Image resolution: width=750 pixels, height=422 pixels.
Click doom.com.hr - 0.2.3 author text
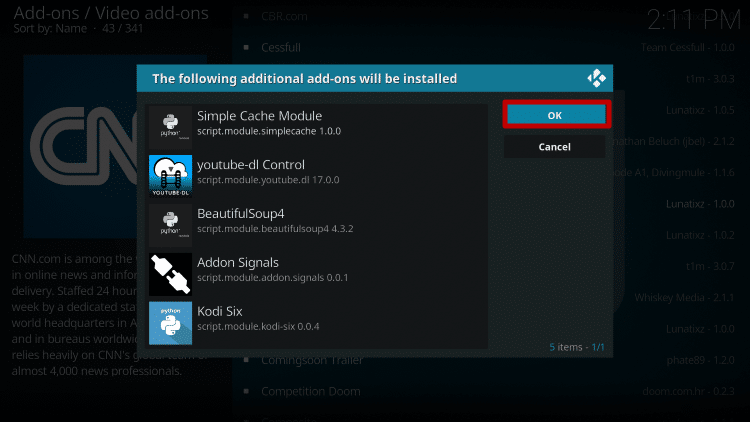(688, 391)
